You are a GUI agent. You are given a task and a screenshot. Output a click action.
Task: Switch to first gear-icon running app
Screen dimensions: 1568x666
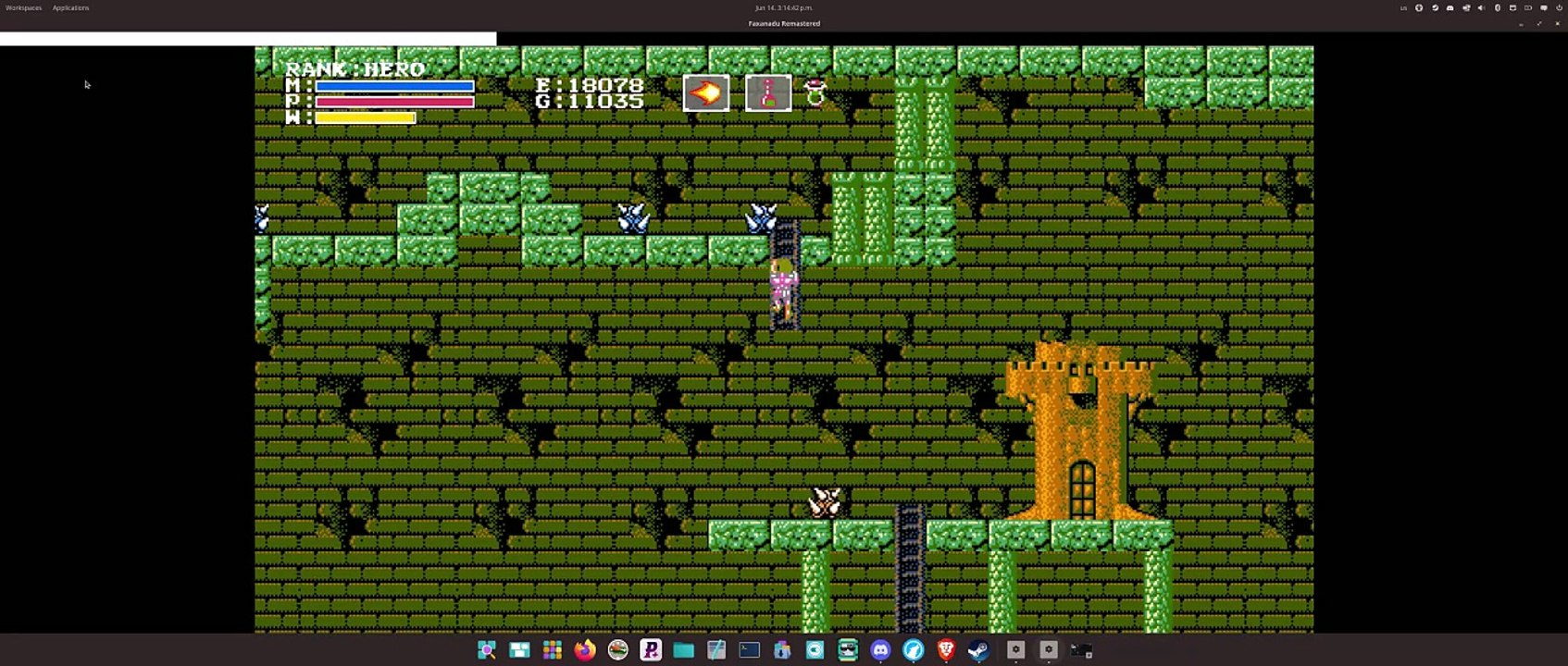coord(1015,650)
